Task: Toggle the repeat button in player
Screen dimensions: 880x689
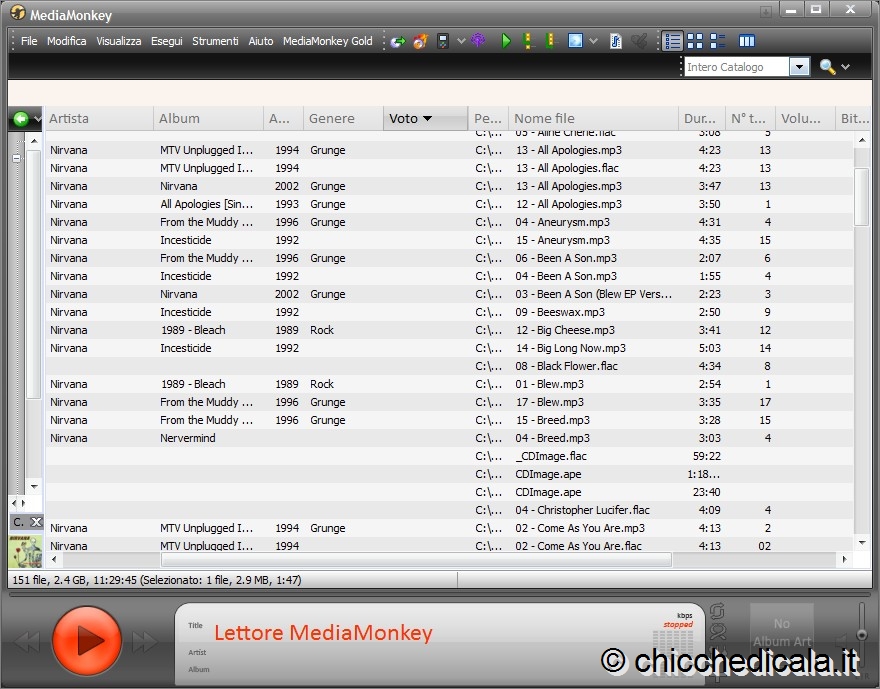Action: click(717, 612)
